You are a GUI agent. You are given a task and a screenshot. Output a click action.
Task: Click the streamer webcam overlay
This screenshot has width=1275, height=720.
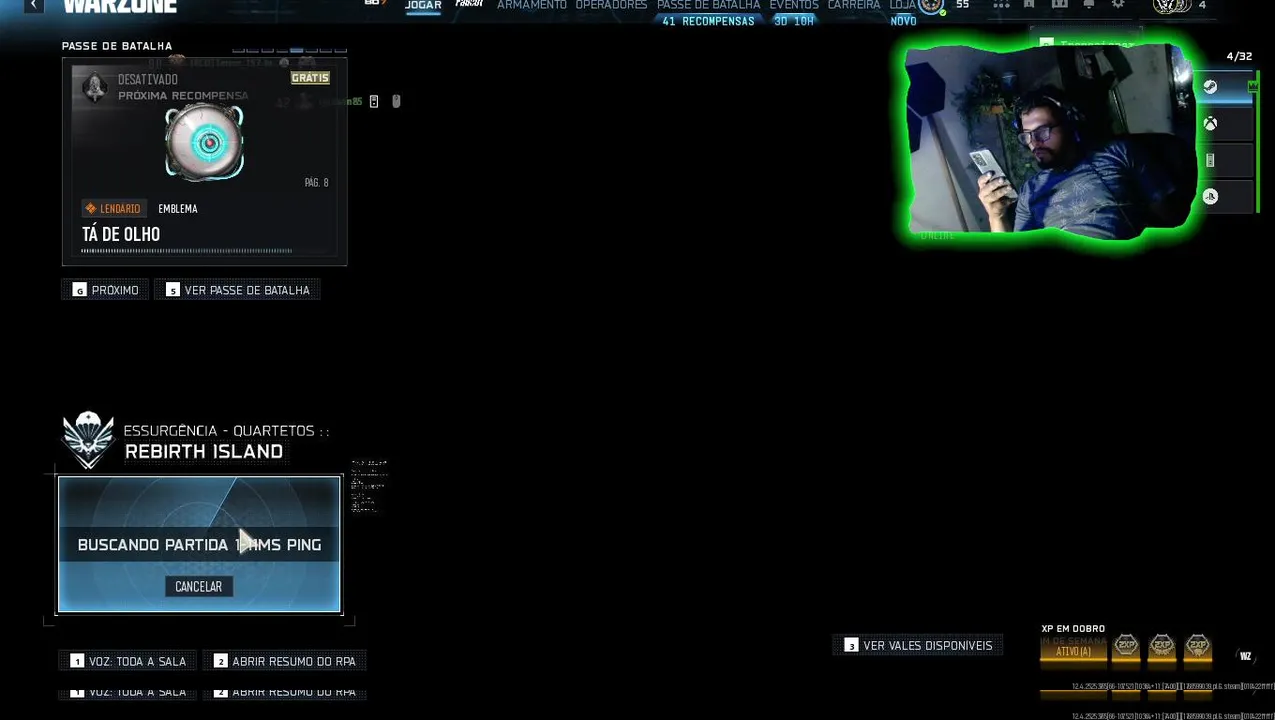(x=1049, y=139)
